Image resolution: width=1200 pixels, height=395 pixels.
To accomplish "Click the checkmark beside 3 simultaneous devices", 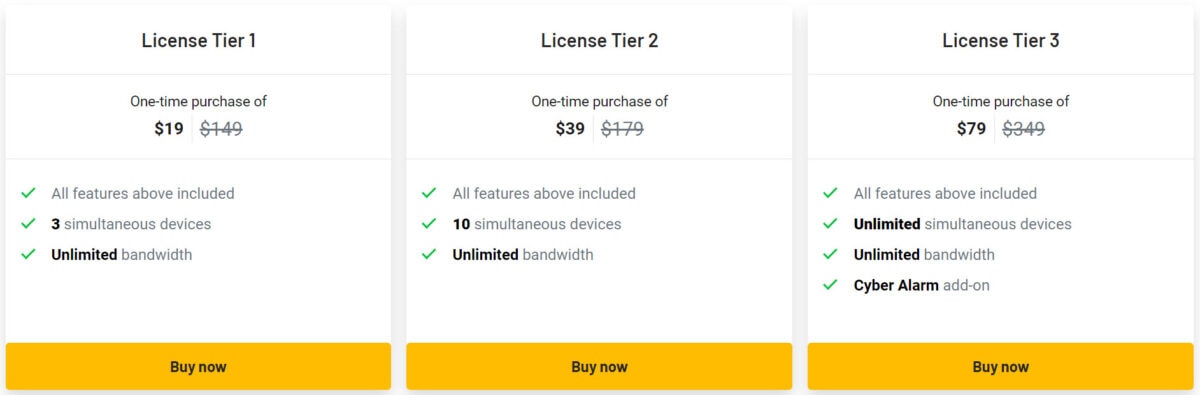I will (28, 224).
